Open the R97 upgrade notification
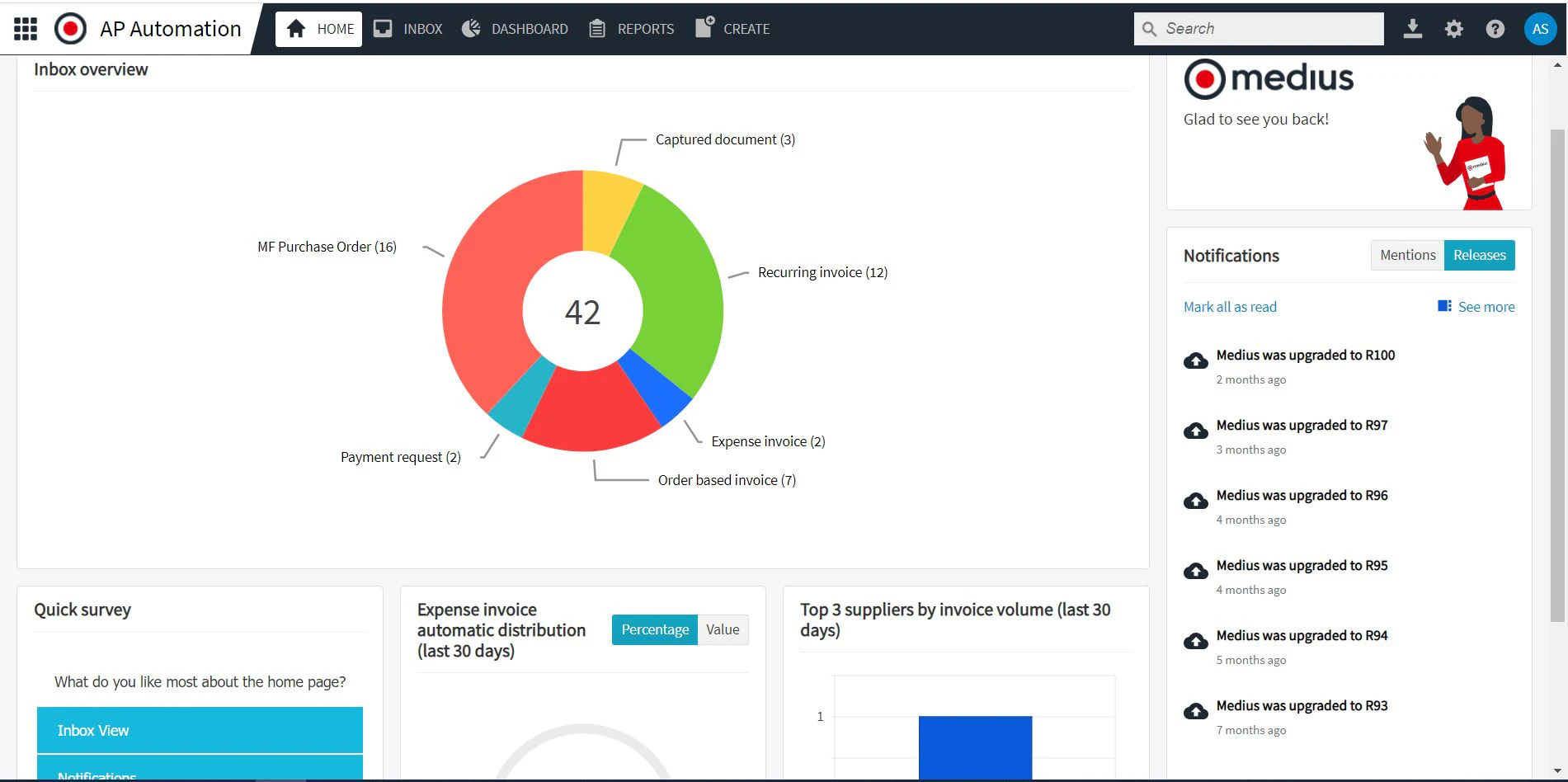This screenshot has width=1568, height=782. tap(1302, 425)
